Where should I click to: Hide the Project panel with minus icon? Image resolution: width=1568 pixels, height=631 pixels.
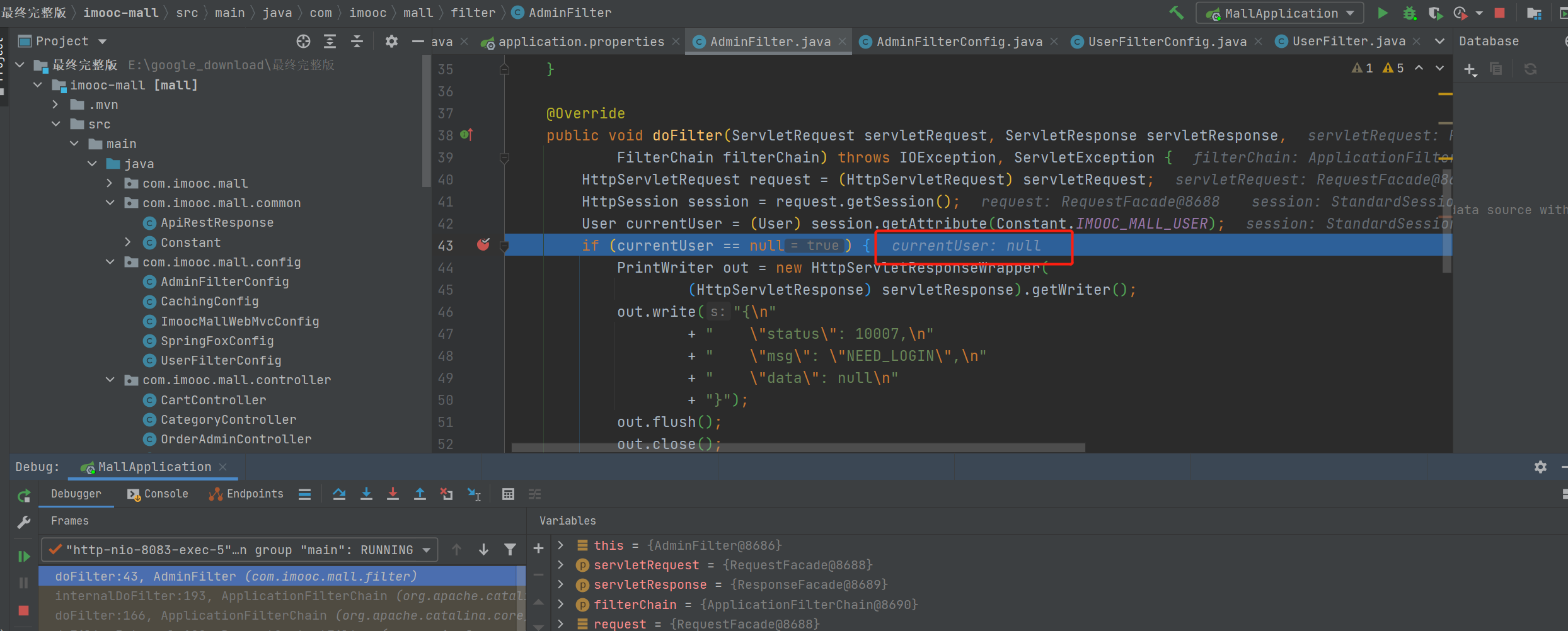(x=417, y=42)
